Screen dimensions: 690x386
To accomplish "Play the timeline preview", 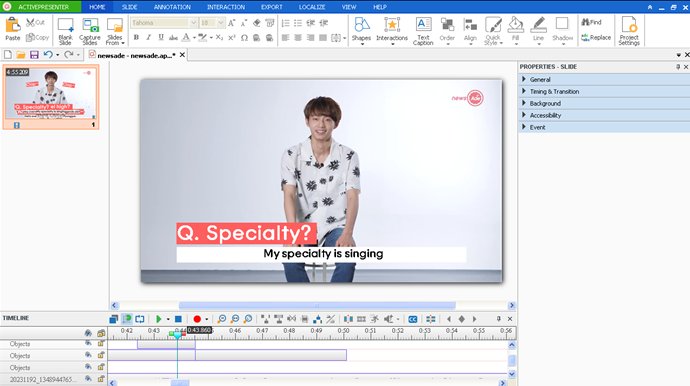I will click(x=158, y=319).
